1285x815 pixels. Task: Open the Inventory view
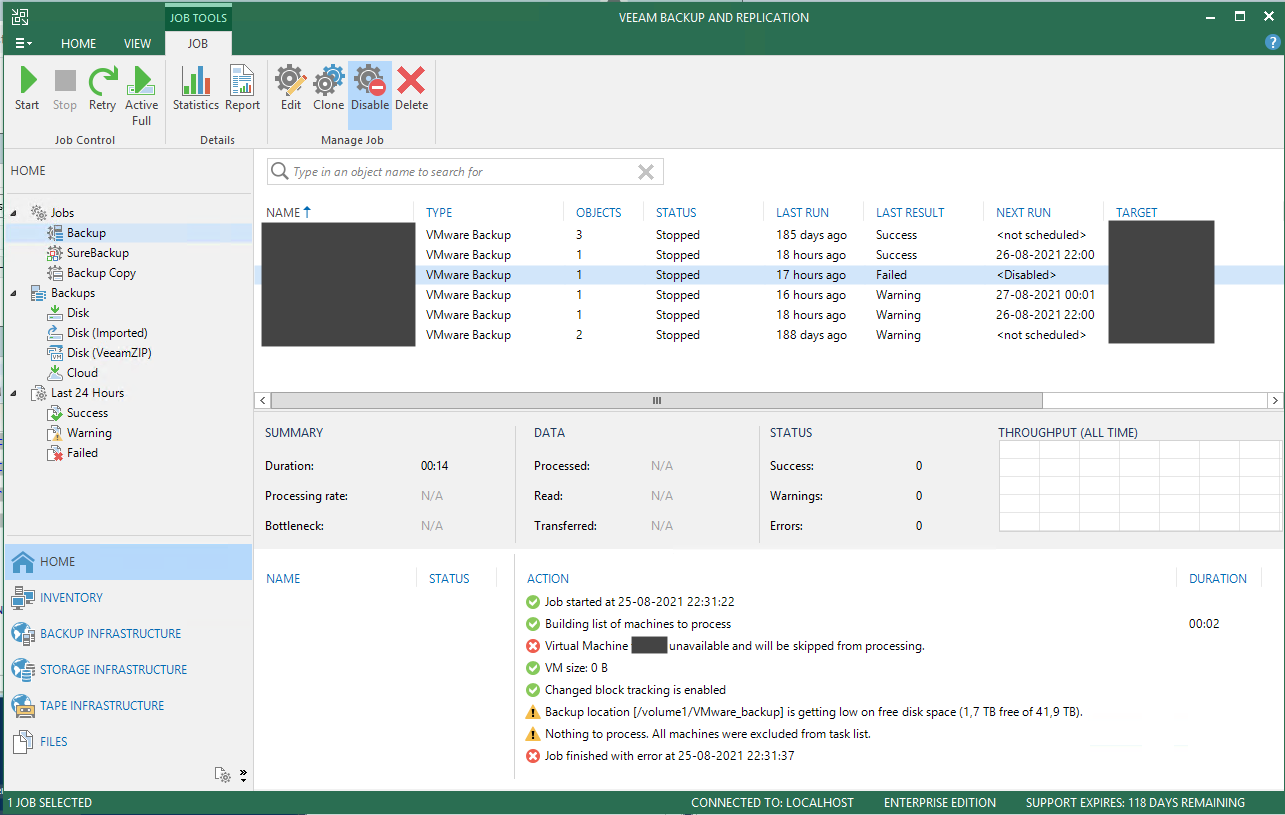[x=71, y=598]
